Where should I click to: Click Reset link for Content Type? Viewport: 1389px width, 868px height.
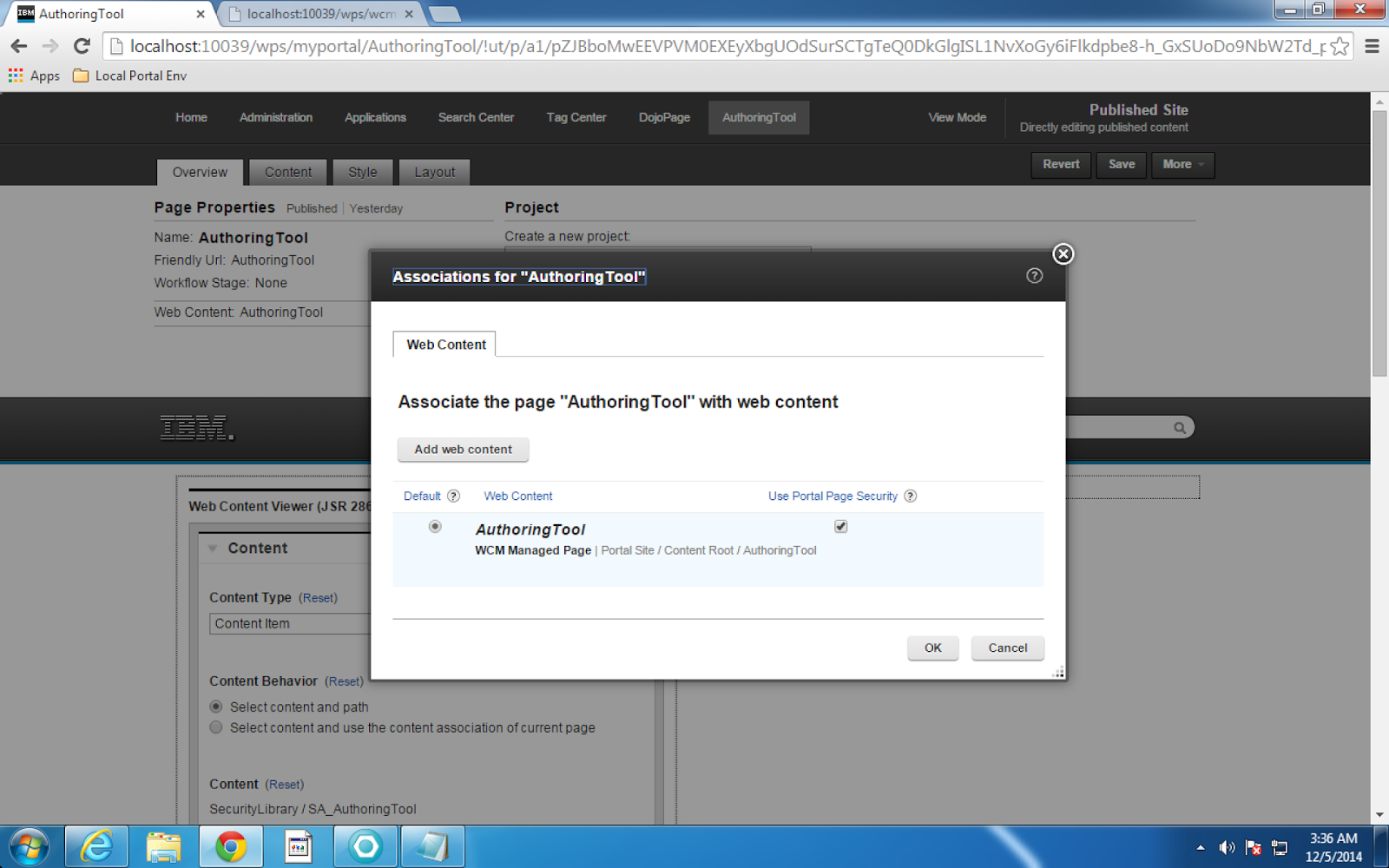tap(319, 598)
